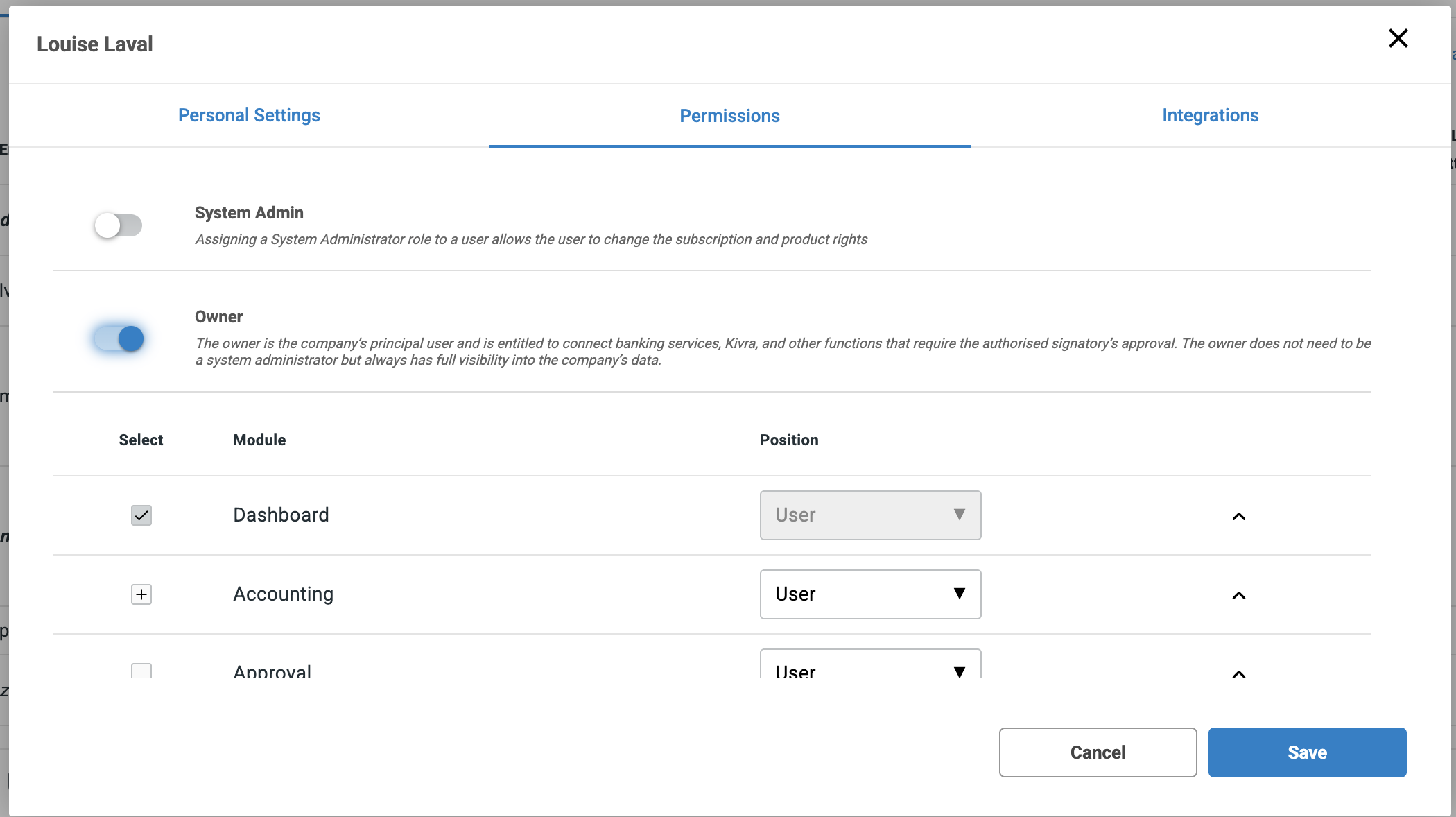This screenshot has width=1456, height=817.
Task: Click the Accounting module name
Action: [283, 594]
